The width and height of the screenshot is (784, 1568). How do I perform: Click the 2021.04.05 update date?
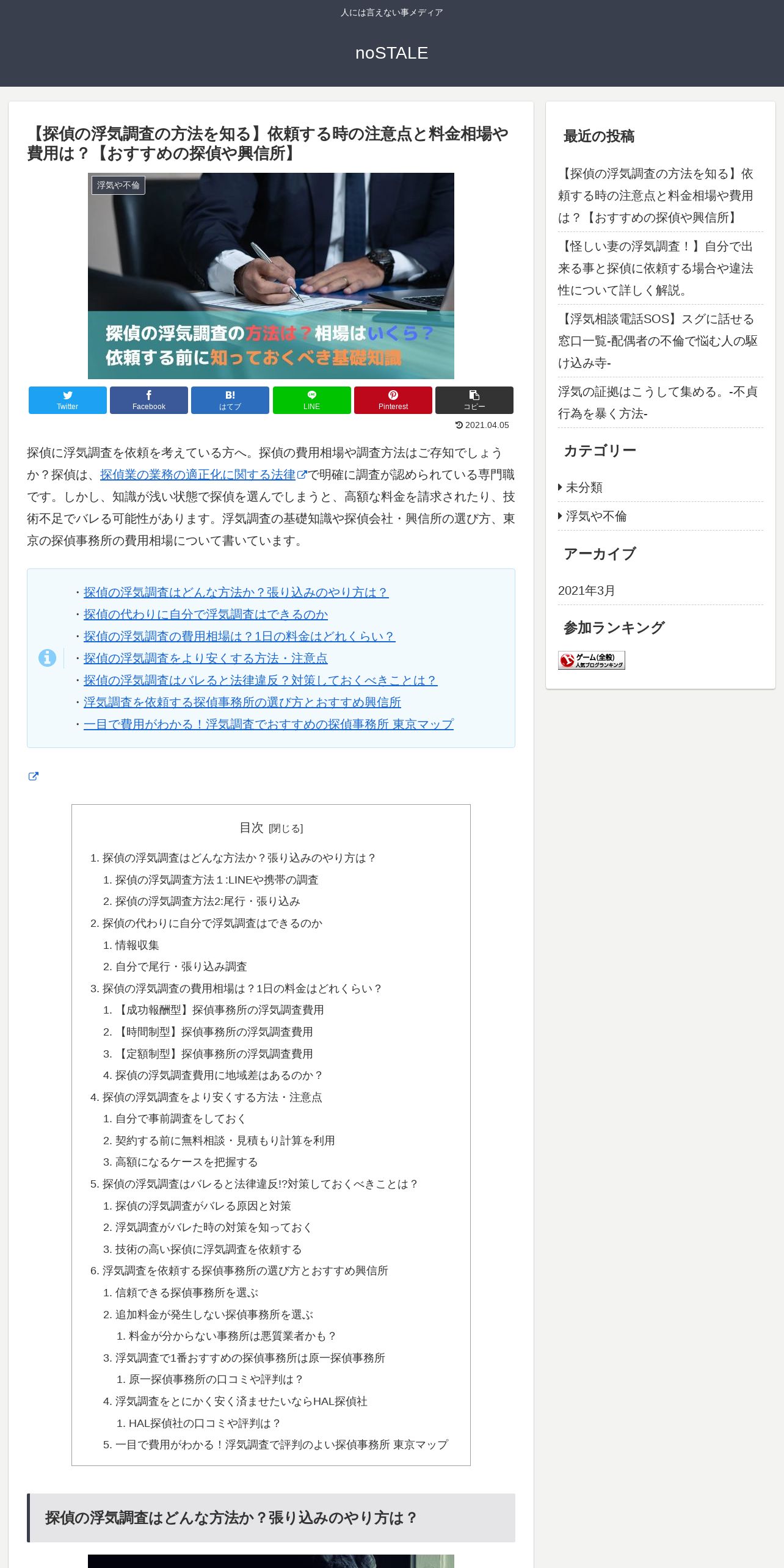point(482,425)
